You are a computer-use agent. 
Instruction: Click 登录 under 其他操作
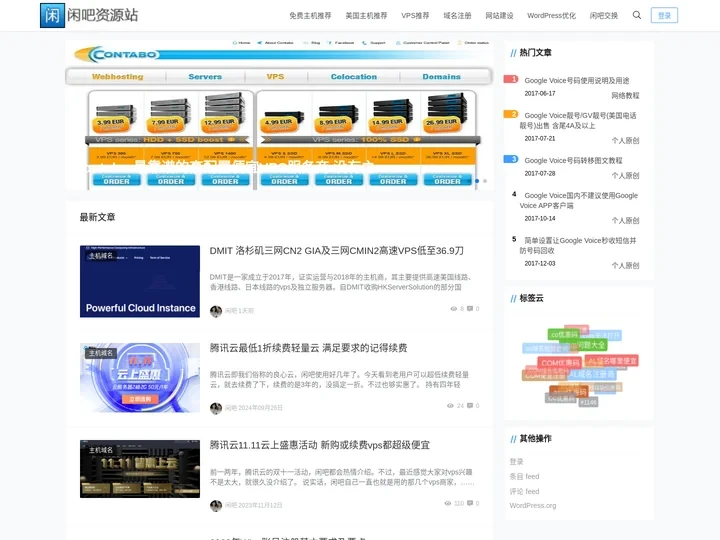516,461
